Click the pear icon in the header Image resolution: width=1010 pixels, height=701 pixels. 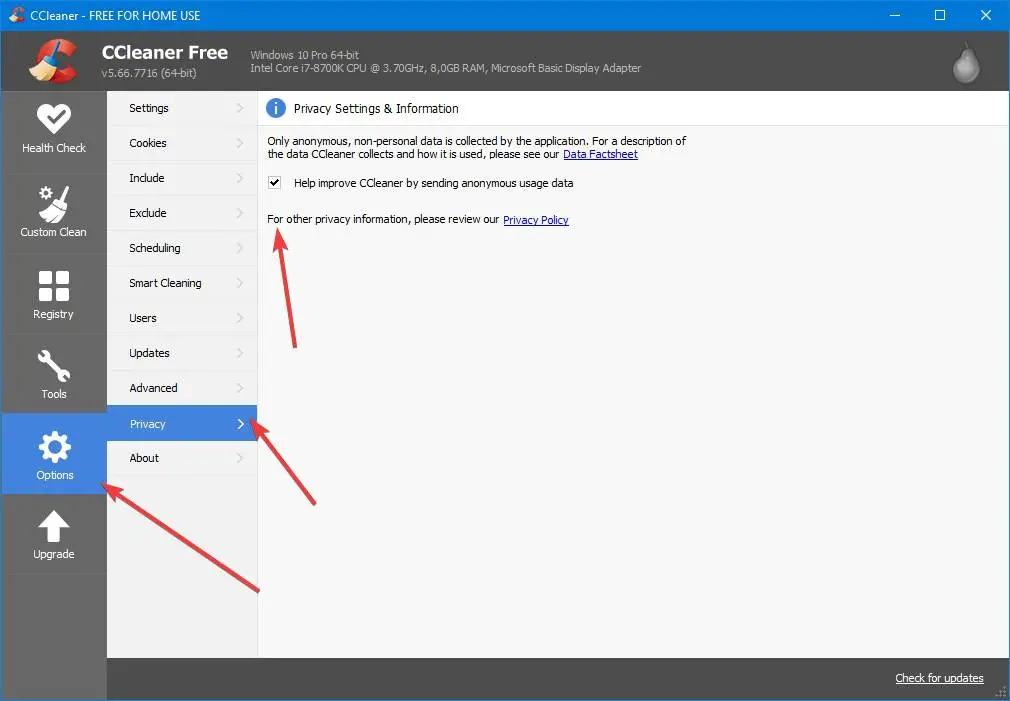click(x=966, y=63)
